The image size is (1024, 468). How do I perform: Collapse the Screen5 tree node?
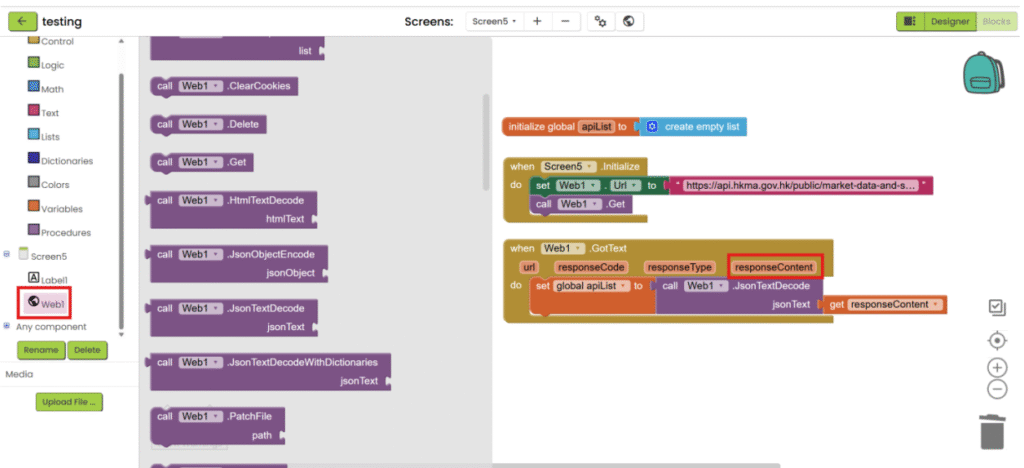(8, 256)
